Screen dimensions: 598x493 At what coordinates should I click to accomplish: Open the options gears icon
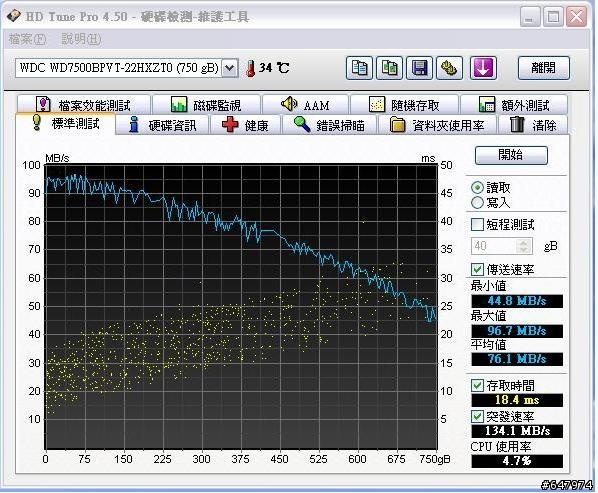click(x=449, y=68)
